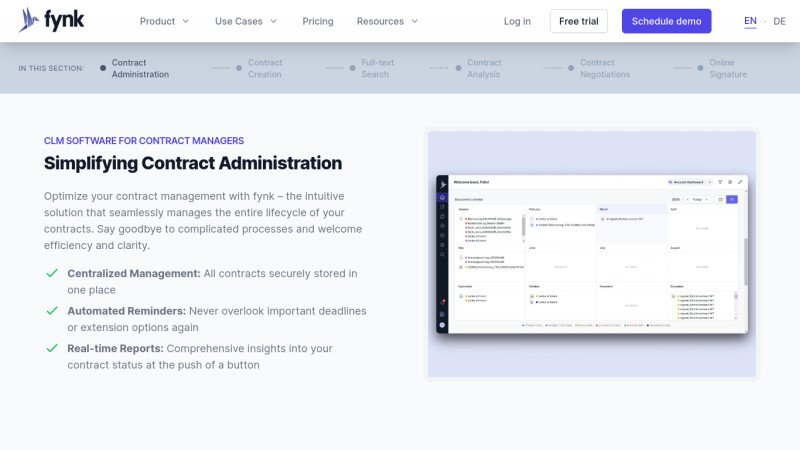This screenshot has width=800, height=450.
Task: Click the home icon in the dashboard preview sidebar
Action: (442, 198)
